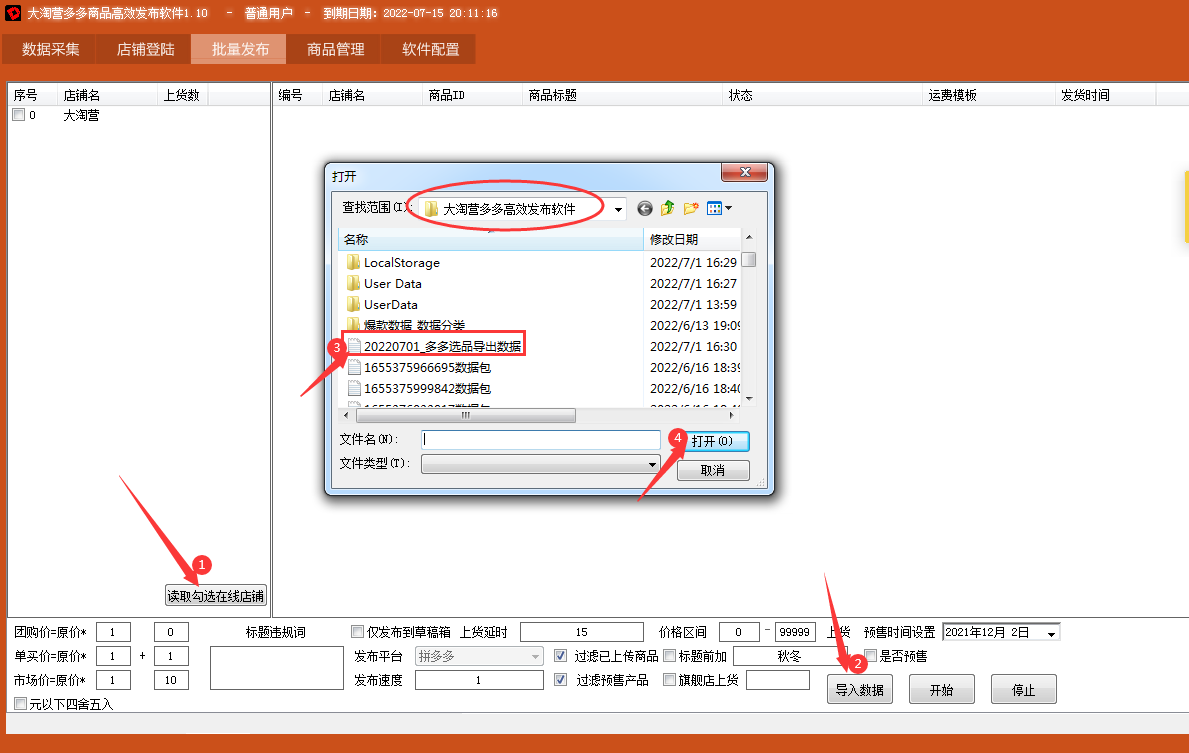Select the 1655375999842数据包 file icon
Viewport: 1189px width, 753px height.
tap(353, 388)
